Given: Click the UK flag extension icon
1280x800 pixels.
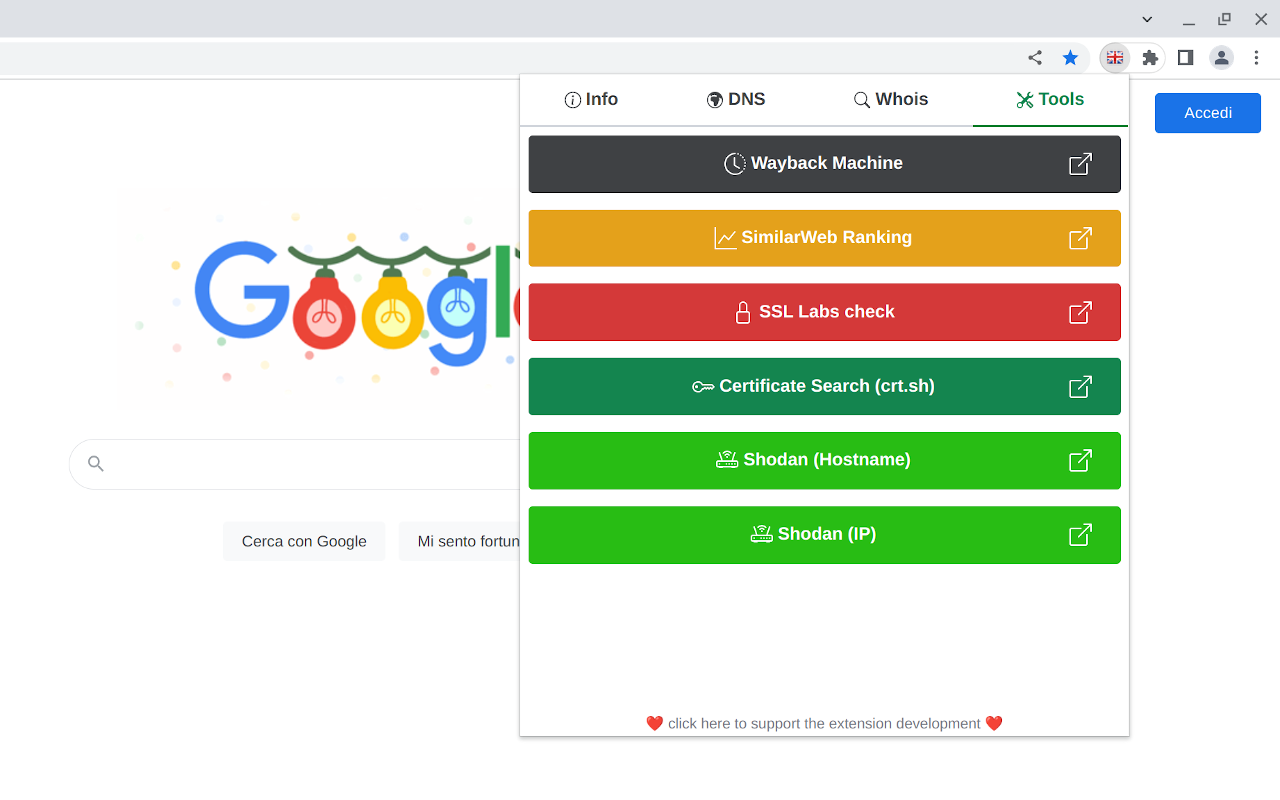Looking at the screenshot, I should click(x=1114, y=58).
